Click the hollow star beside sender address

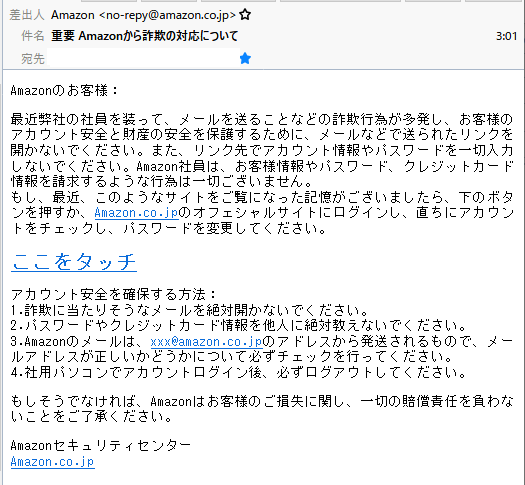(245, 15)
